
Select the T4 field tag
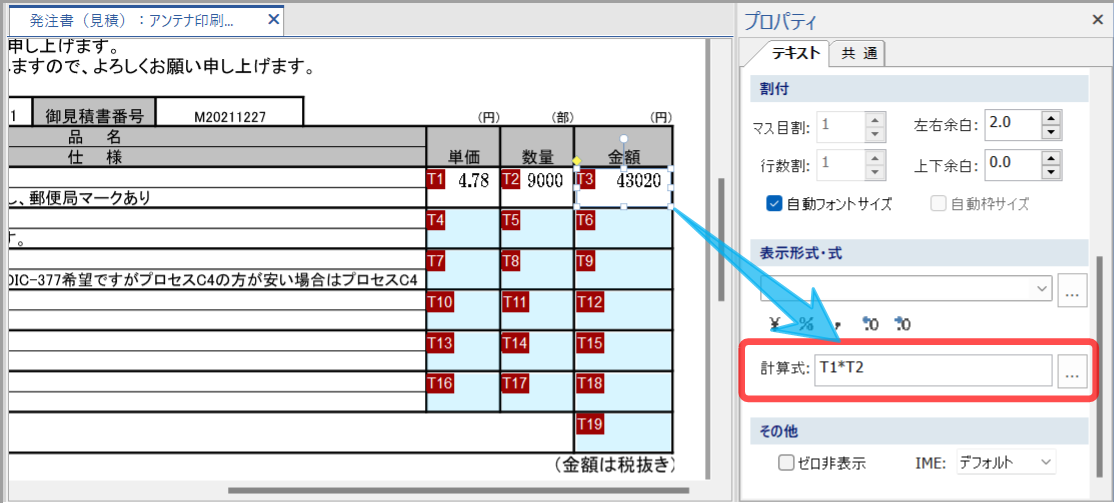coord(436,220)
